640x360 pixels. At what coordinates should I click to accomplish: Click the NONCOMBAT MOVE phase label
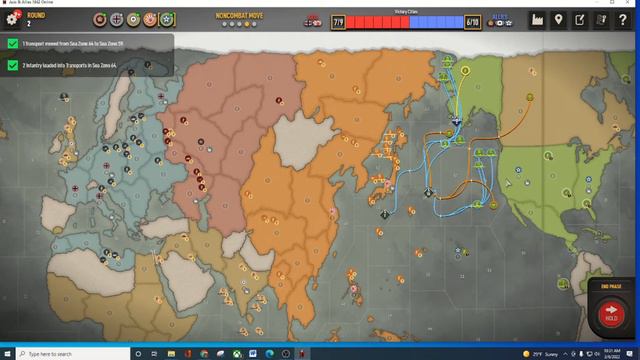(239, 16)
